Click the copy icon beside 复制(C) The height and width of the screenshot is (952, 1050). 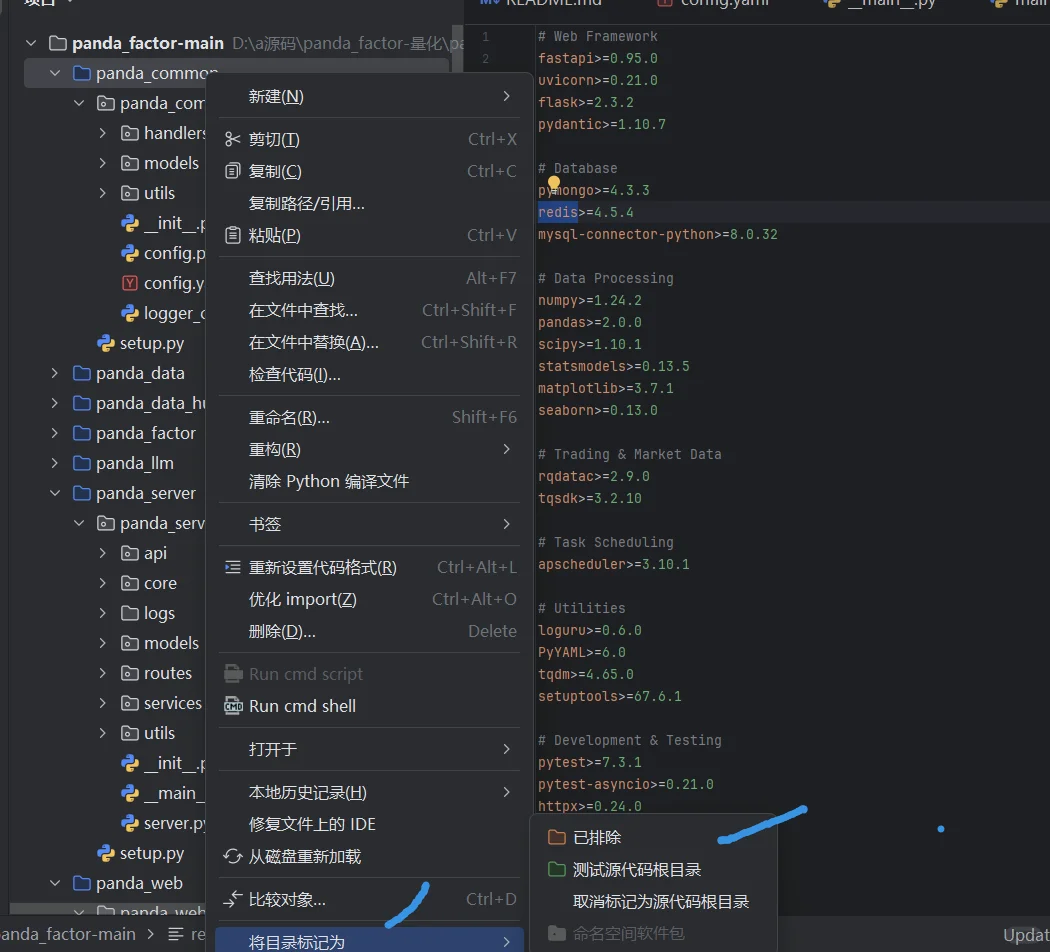(232, 171)
